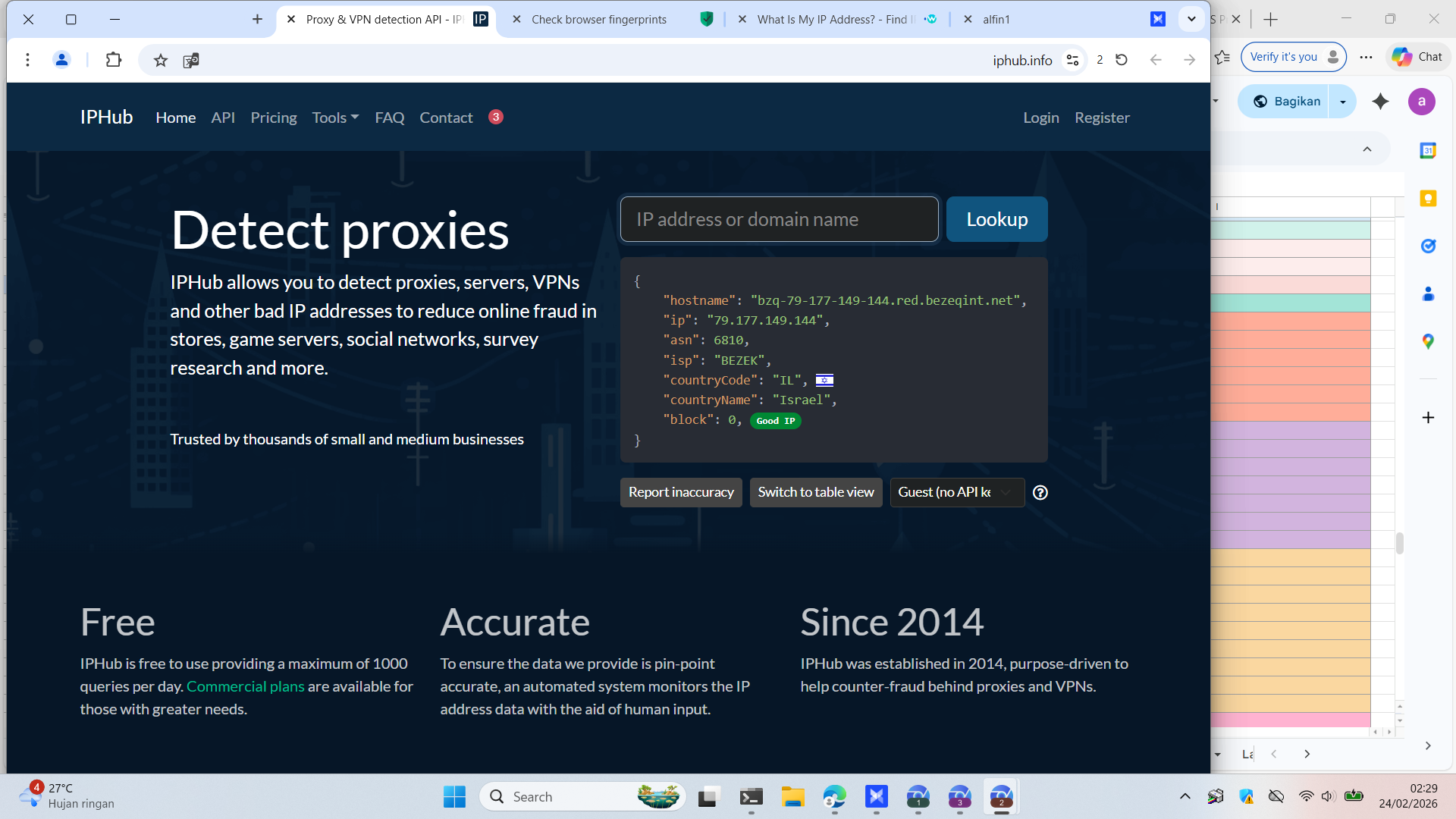Open the extensions puzzle icon
This screenshot has height=819, width=1456.
point(114,60)
